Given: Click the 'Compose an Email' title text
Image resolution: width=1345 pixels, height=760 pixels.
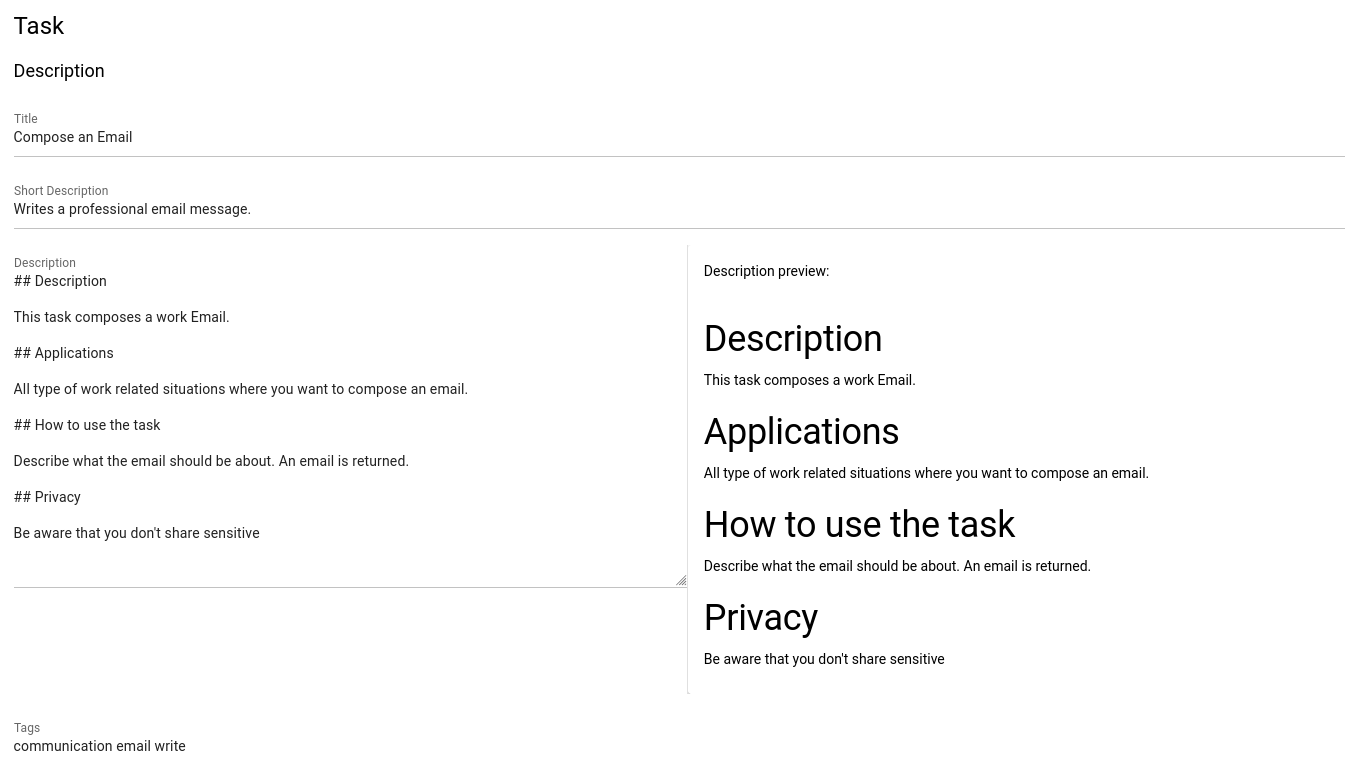Looking at the screenshot, I should click(73, 138).
